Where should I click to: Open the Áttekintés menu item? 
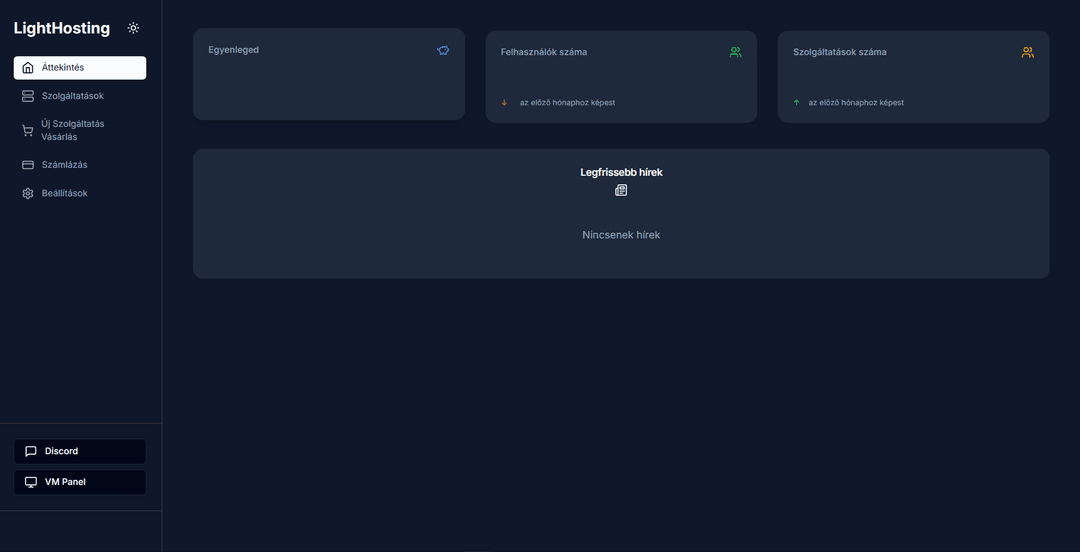(x=80, y=68)
